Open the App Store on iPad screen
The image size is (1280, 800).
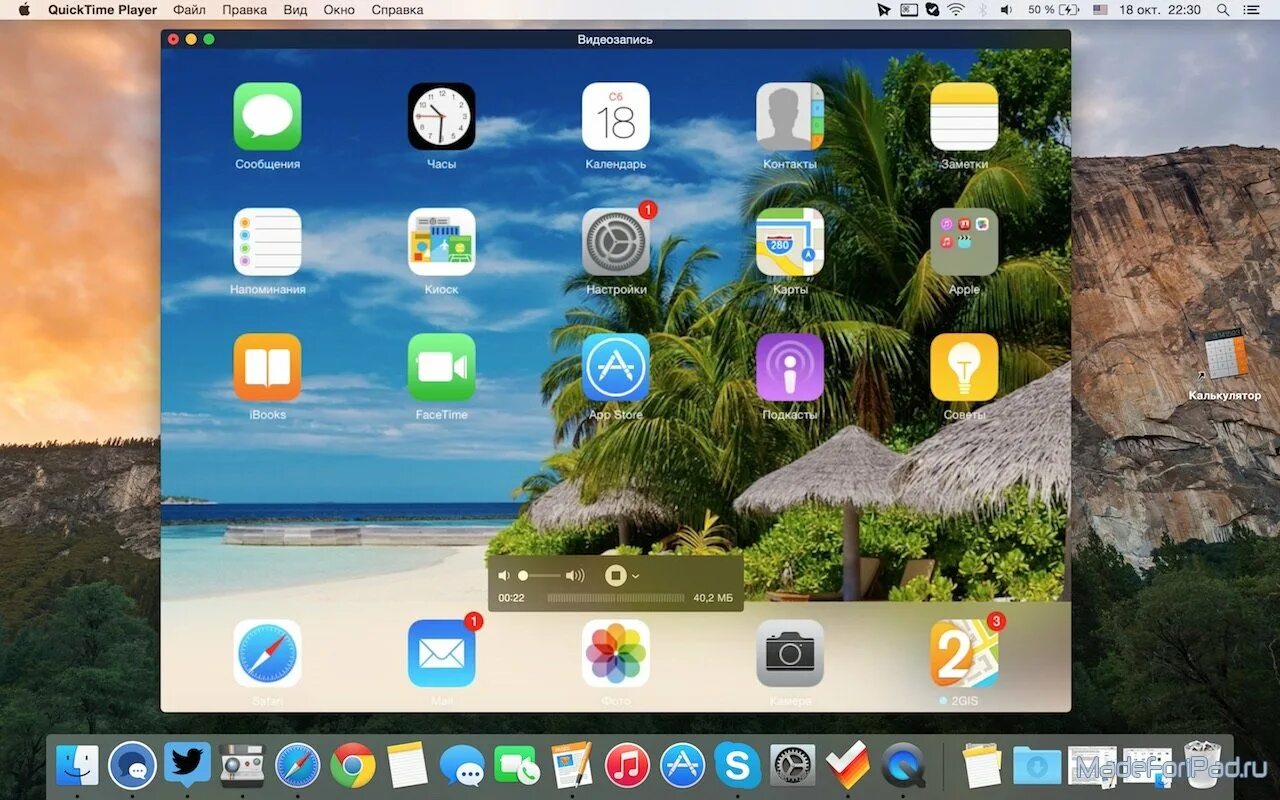pyautogui.click(x=616, y=367)
